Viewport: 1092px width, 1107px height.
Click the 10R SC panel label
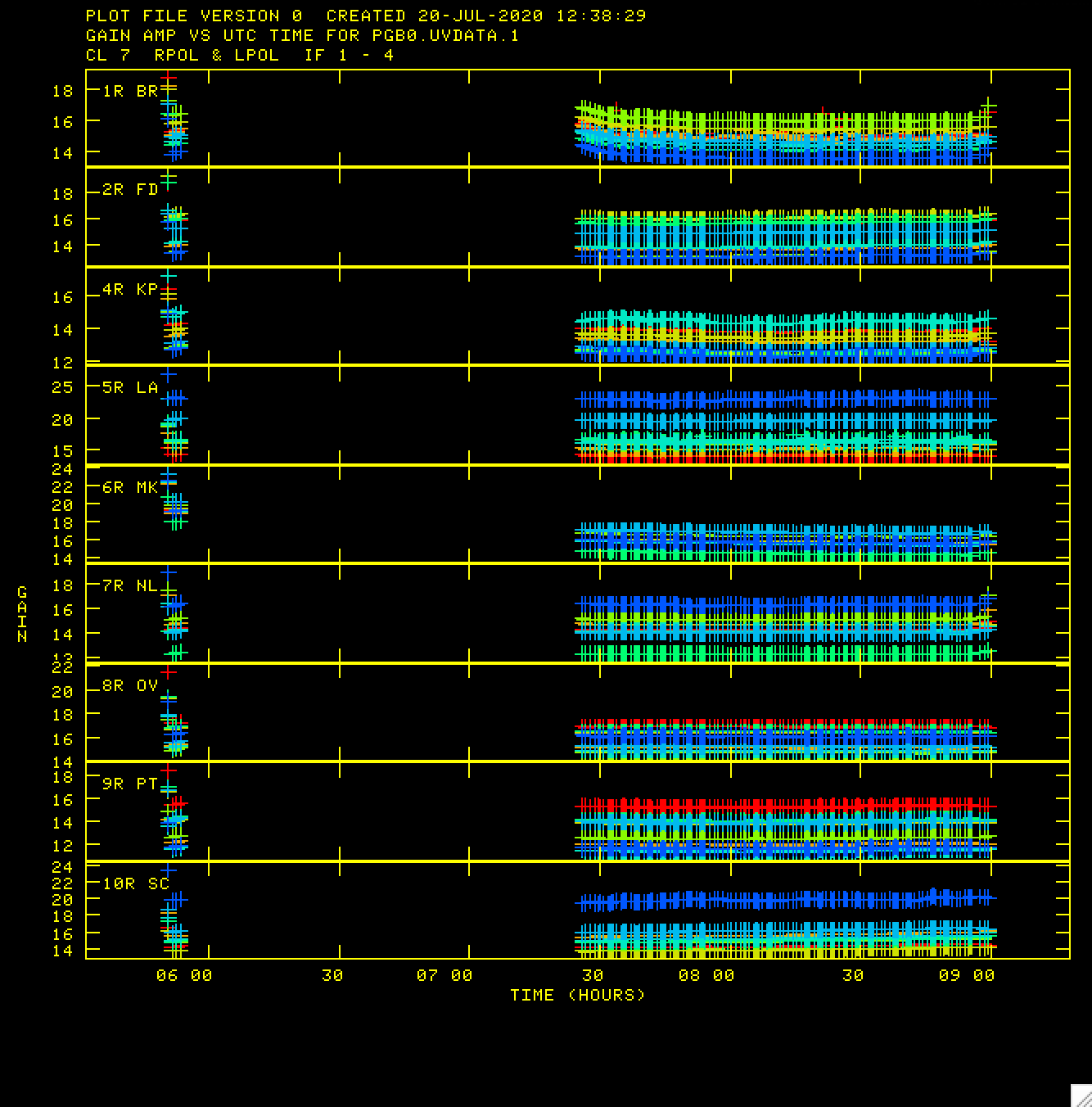pos(136,883)
